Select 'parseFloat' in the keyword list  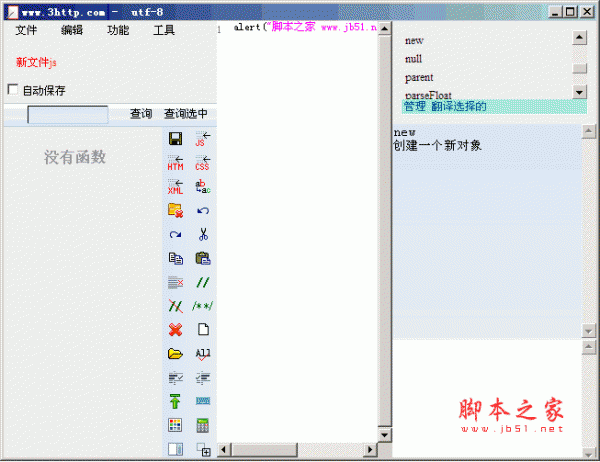click(x=428, y=95)
